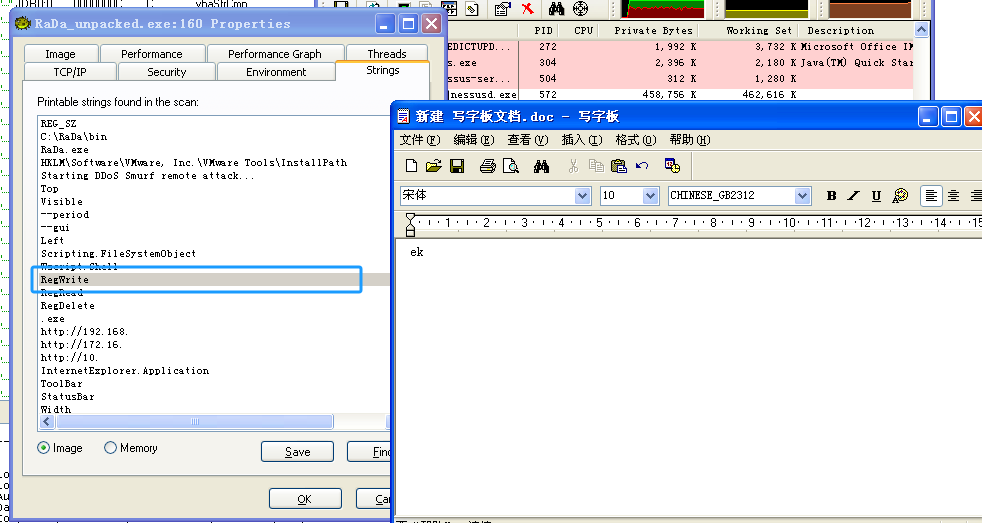Click the RaDa Properties title bar icon
The width and height of the screenshot is (982, 523).
[x=23, y=24]
